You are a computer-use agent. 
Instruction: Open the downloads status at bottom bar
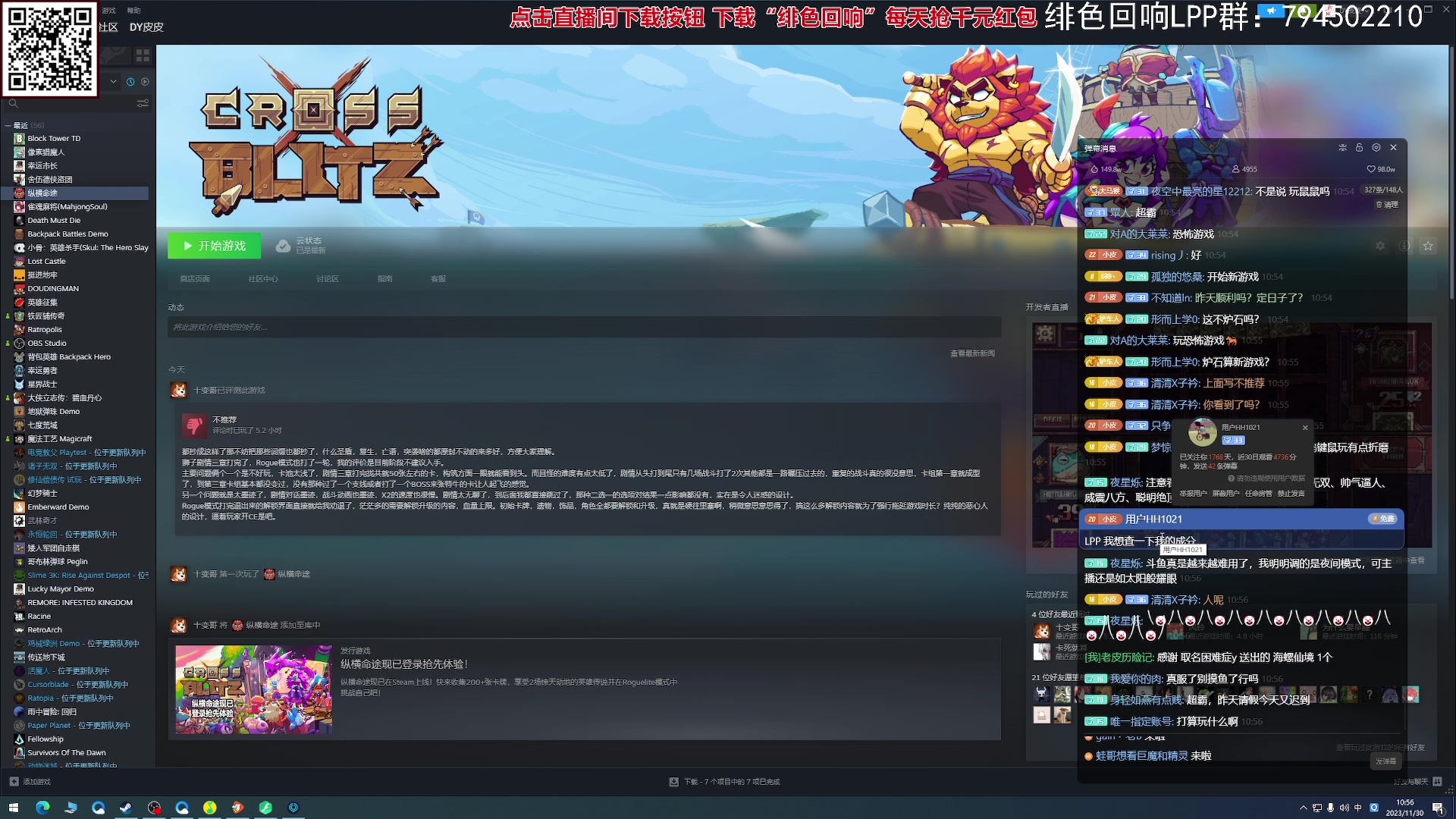click(x=724, y=782)
